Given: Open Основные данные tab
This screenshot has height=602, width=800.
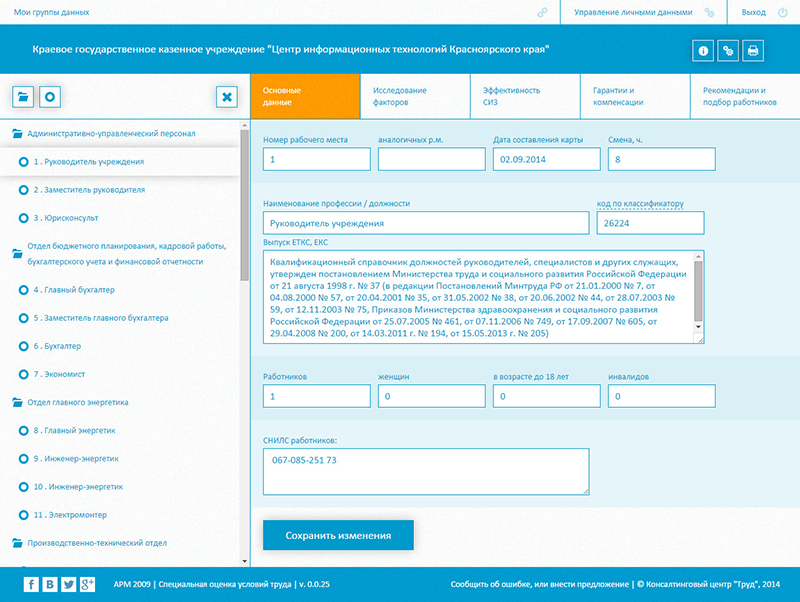Looking at the screenshot, I should [305, 96].
